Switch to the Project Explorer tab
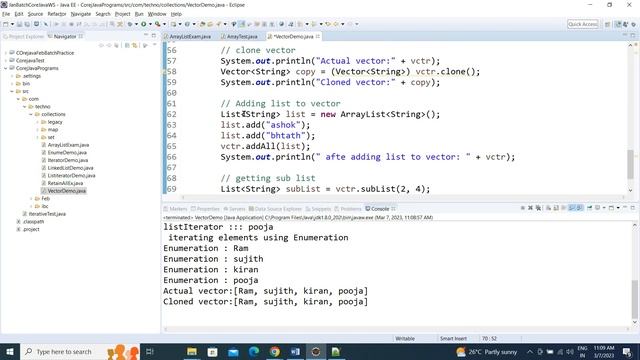 [24, 36]
